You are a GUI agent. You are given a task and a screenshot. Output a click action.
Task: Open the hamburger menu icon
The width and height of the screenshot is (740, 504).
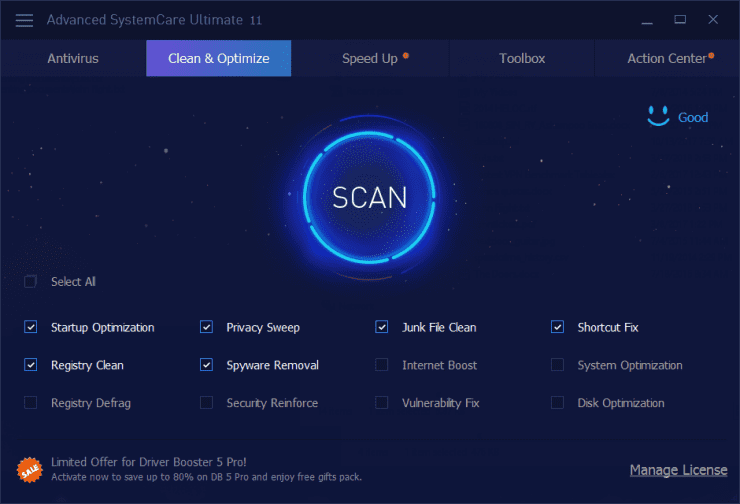pyautogui.click(x=24, y=20)
